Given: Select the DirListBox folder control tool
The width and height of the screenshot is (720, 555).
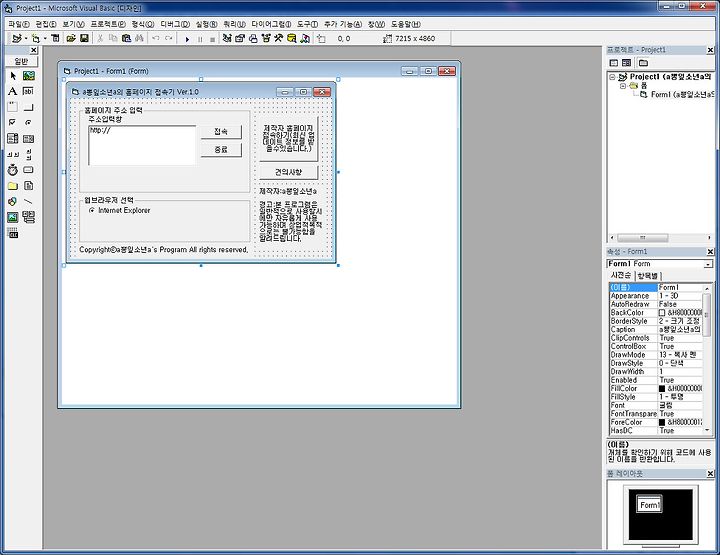Looking at the screenshot, I should pyautogui.click(x=13, y=185).
